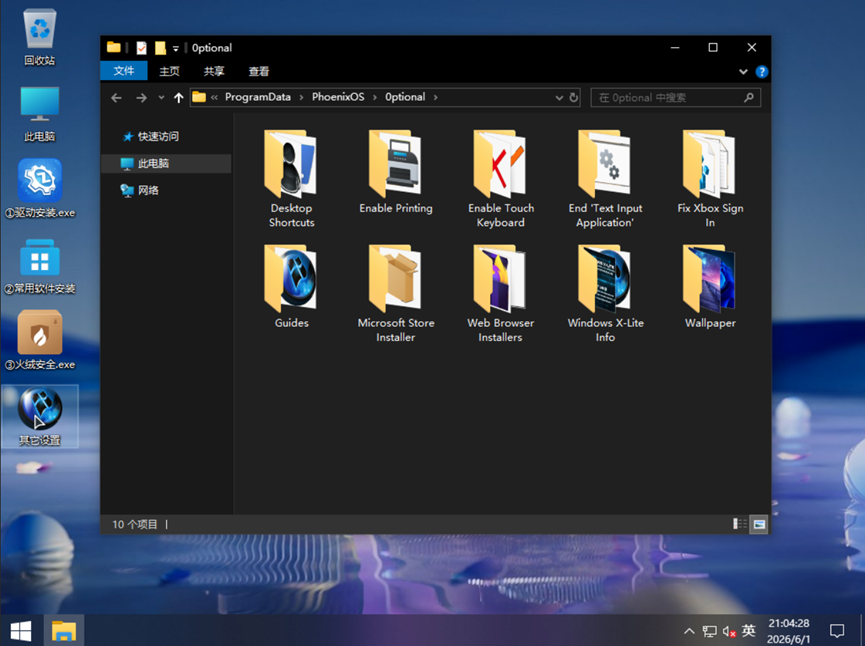Refresh the Optional folder view
The width and height of the screenshot is (865, 646).
574,98
